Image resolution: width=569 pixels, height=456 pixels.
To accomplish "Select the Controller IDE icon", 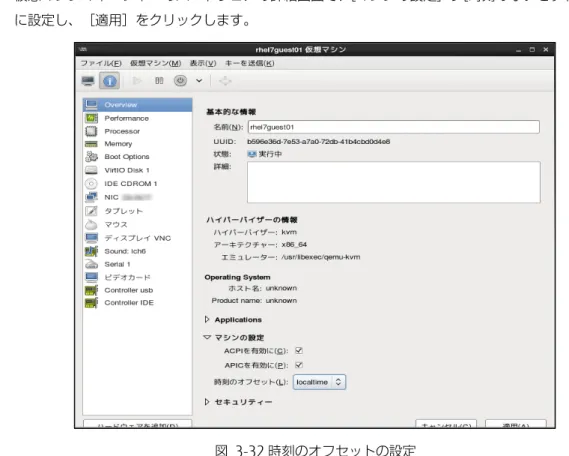I will tap(91, 303).
